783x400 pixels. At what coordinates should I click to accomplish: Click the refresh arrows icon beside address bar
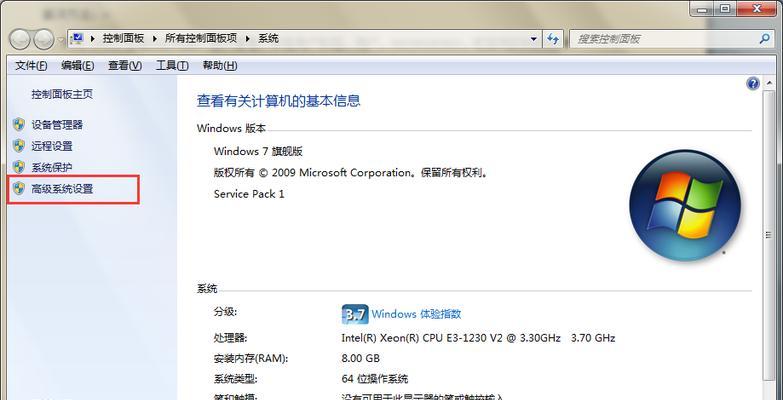coord(552,38)
